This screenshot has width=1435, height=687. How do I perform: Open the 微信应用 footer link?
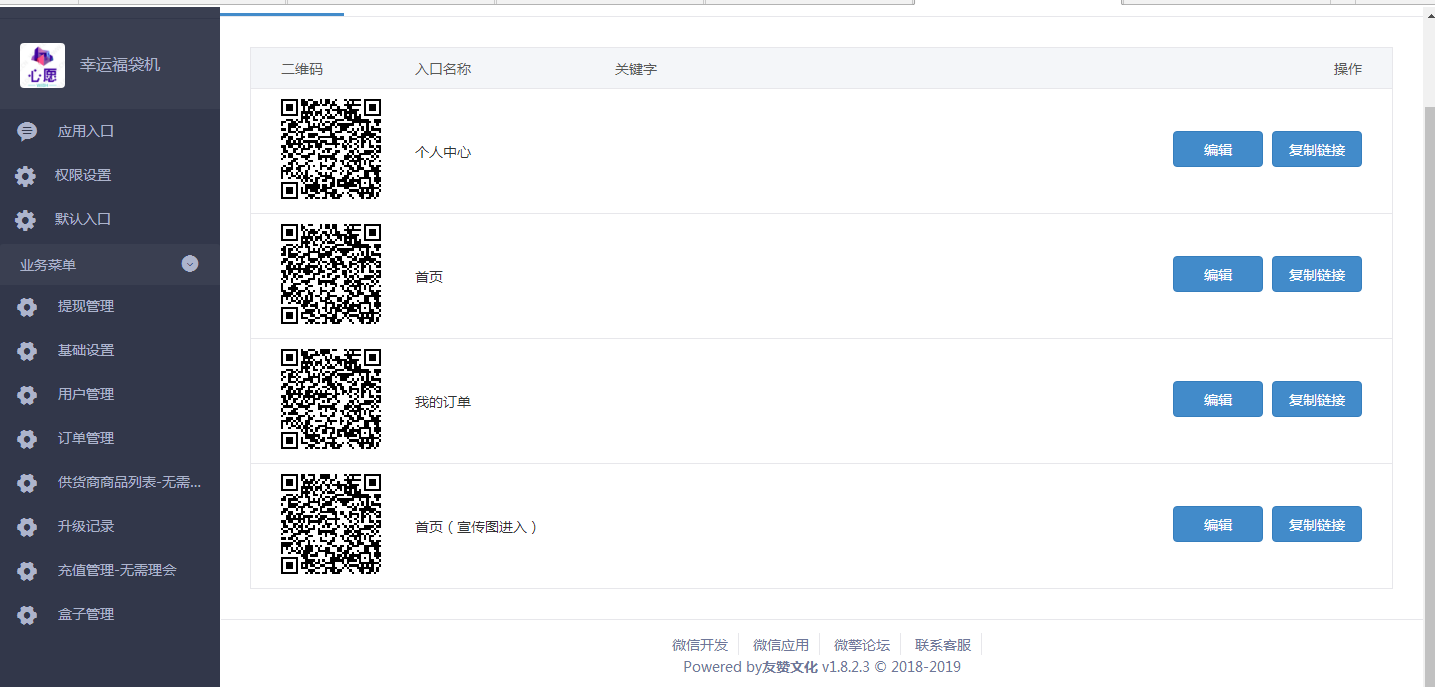click(781, 645)
